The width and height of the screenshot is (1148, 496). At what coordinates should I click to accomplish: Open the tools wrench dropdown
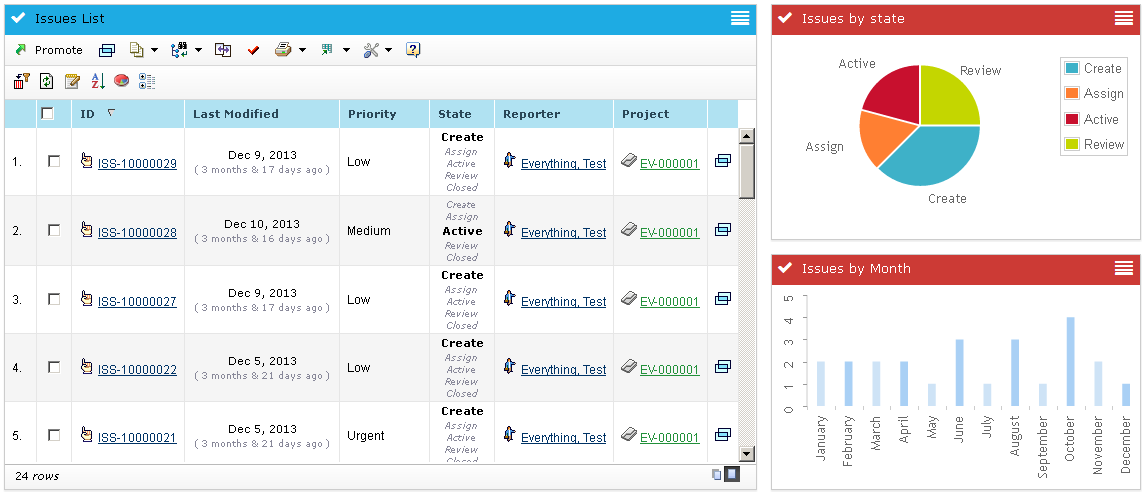[x=388, y=50]
